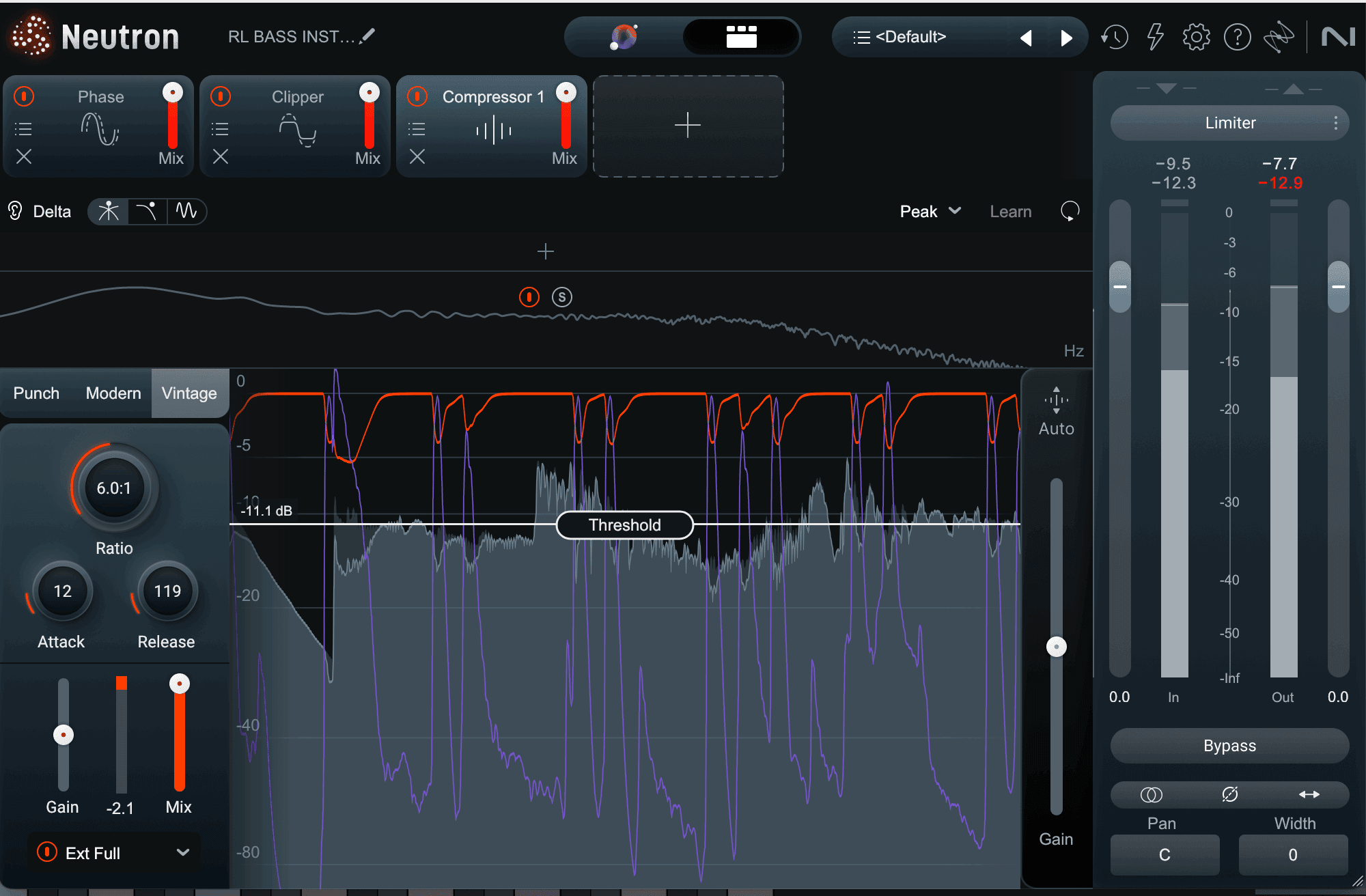Select the Phase module waveform icon
Image resolution: width=1366 pixels, height=896 pixels.
click(100, 129)
